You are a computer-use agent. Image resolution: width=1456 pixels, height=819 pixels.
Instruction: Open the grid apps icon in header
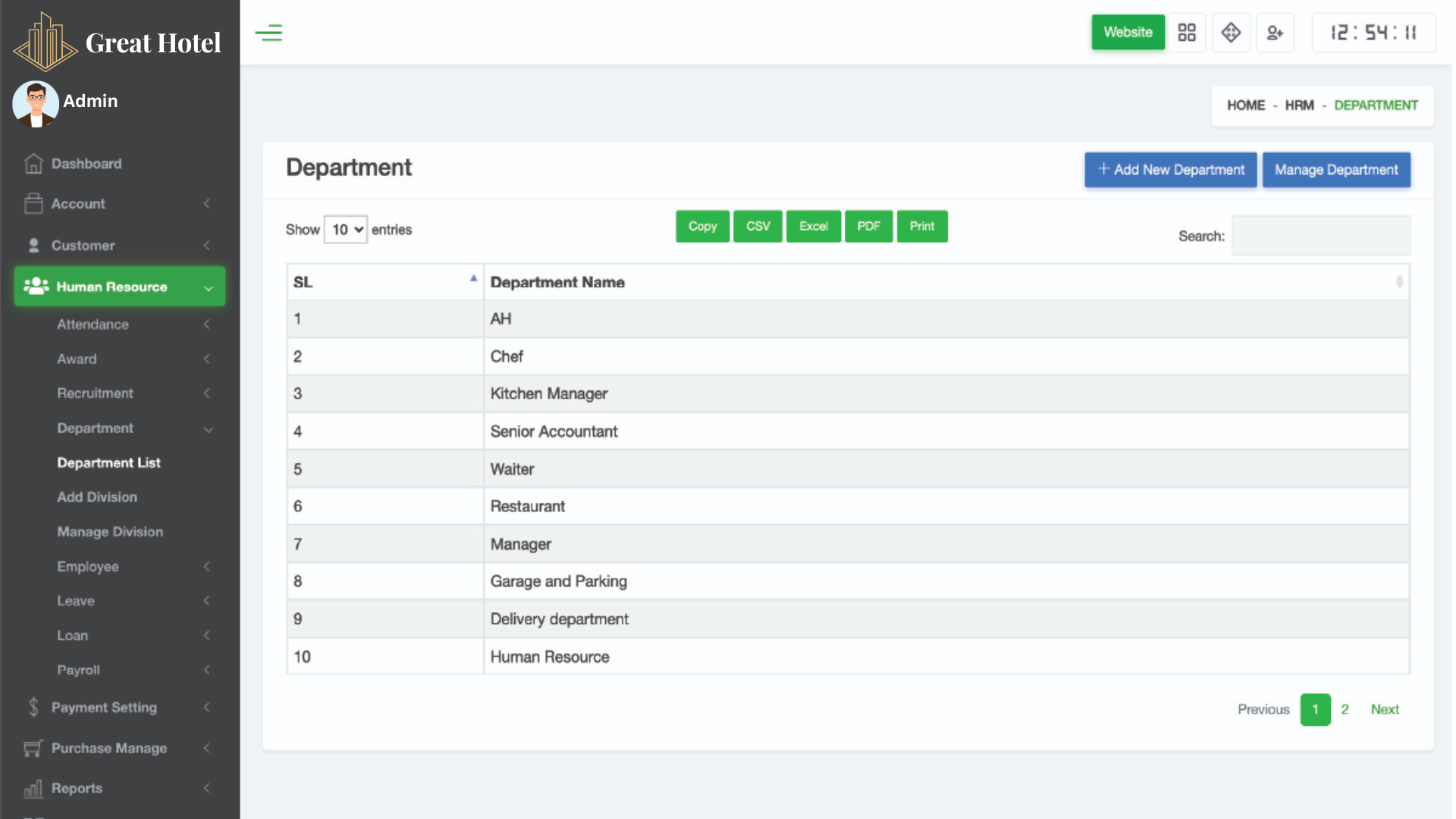(1186, 33)
